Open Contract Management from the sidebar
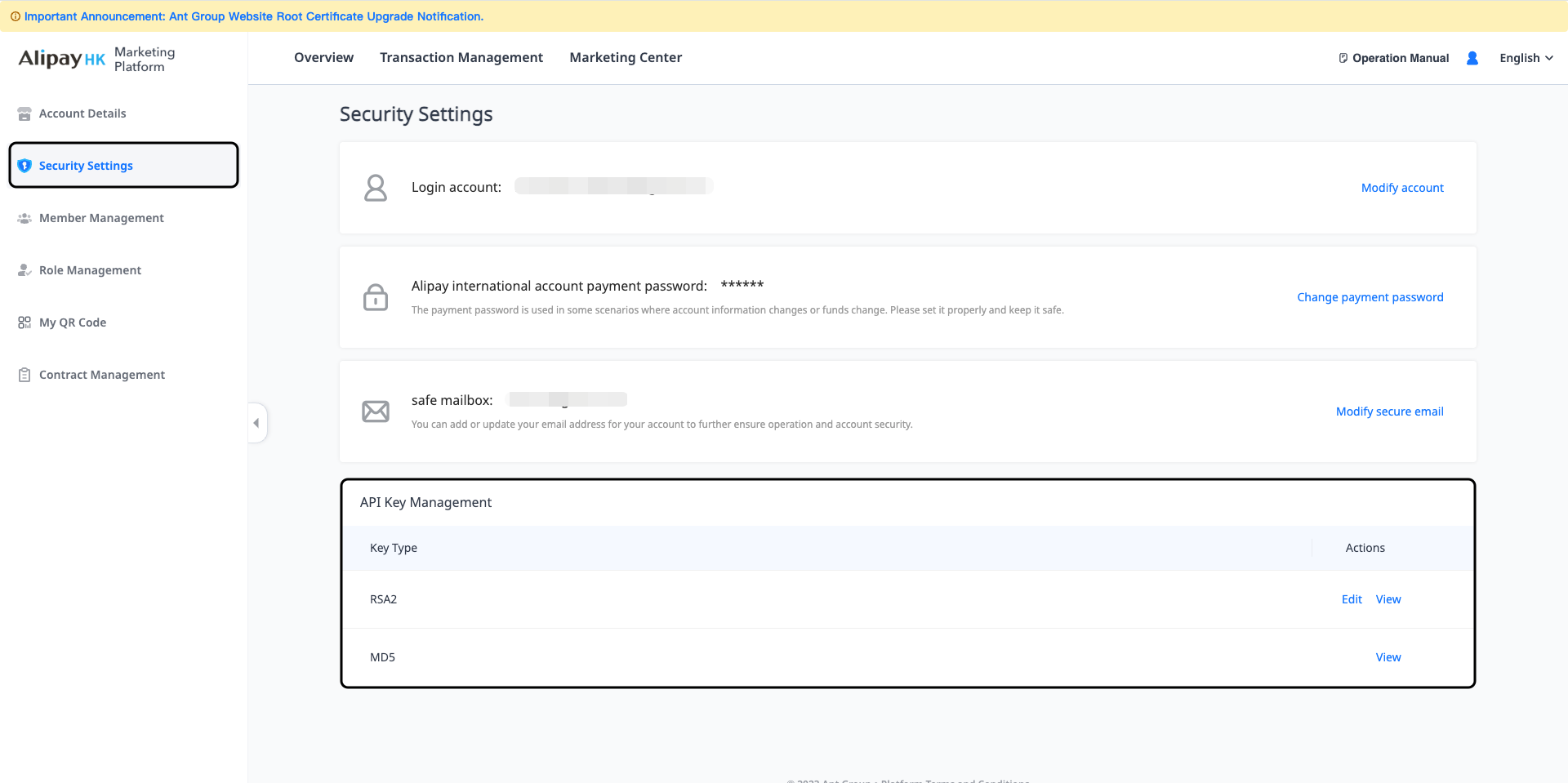 coord(124,375)
